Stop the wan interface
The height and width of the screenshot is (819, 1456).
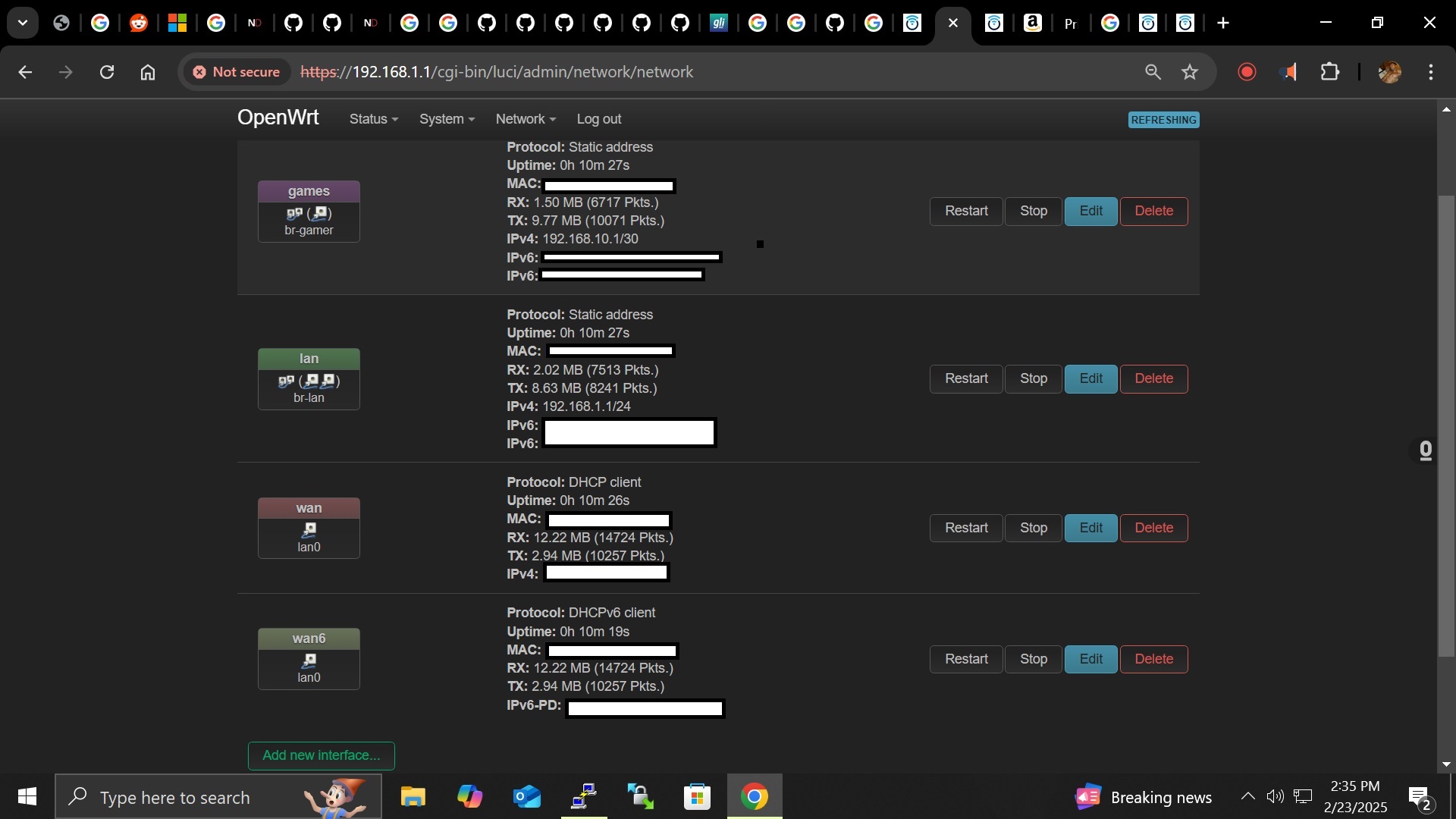[1033, 527]
